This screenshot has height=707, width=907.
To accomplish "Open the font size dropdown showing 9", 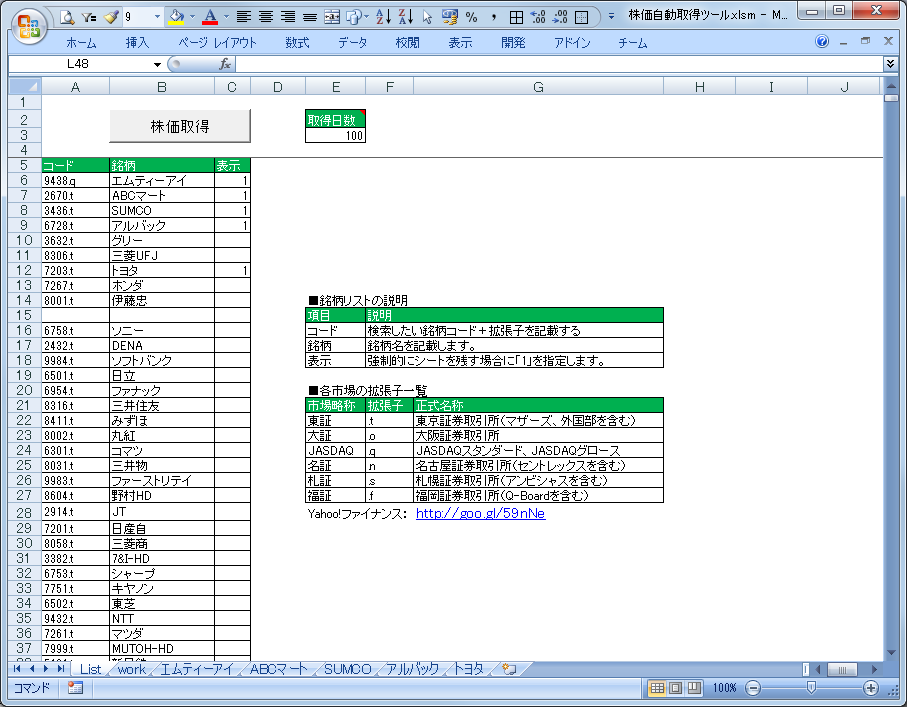I will click(157, 17).
